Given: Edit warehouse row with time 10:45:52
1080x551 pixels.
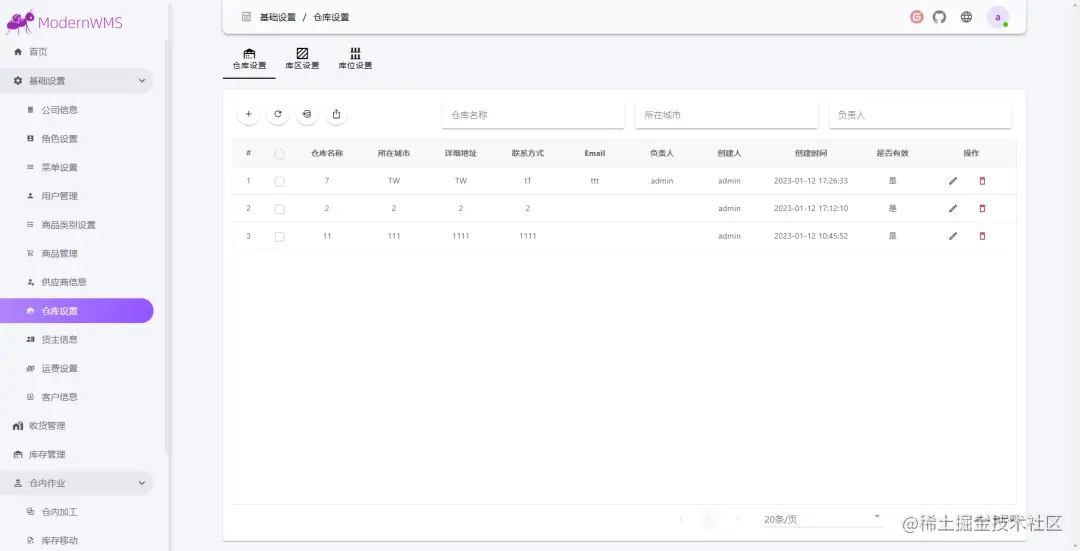Looking at the screenshot, I should 953,236.
